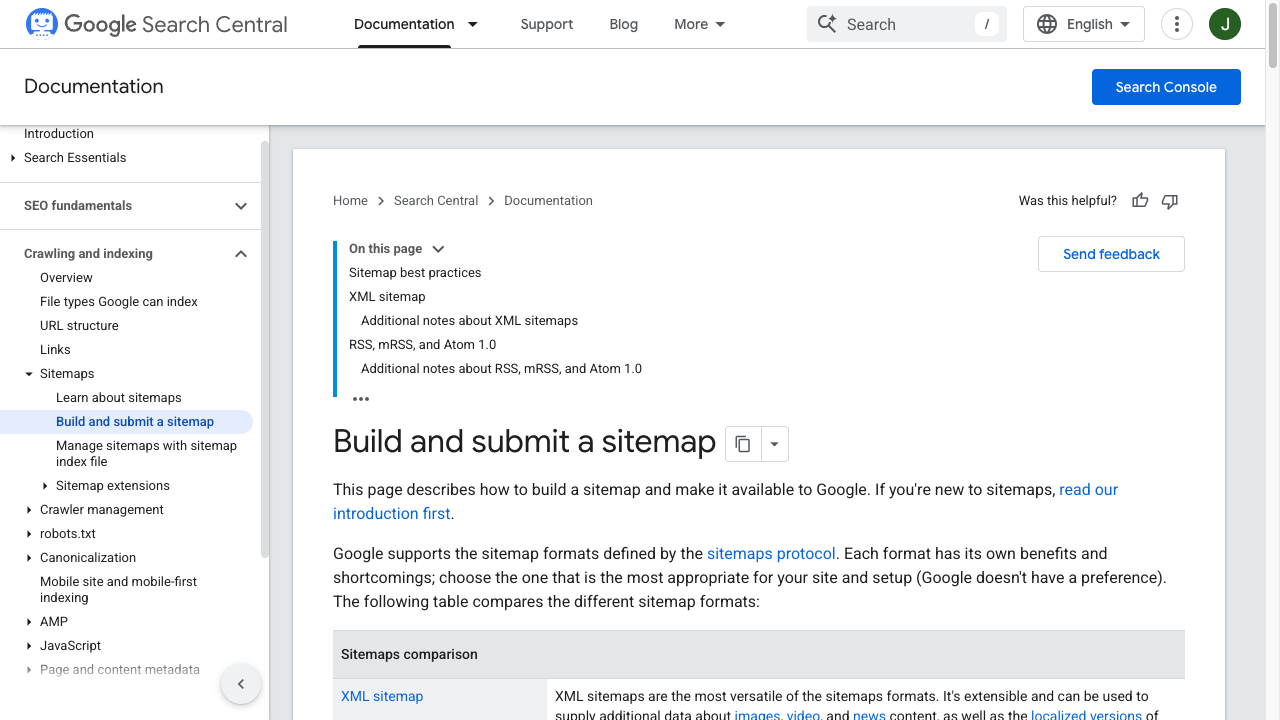Screen dimensions: 1280x720
Task: Open the URL structure sidebar item
Action: coord(79,326)
